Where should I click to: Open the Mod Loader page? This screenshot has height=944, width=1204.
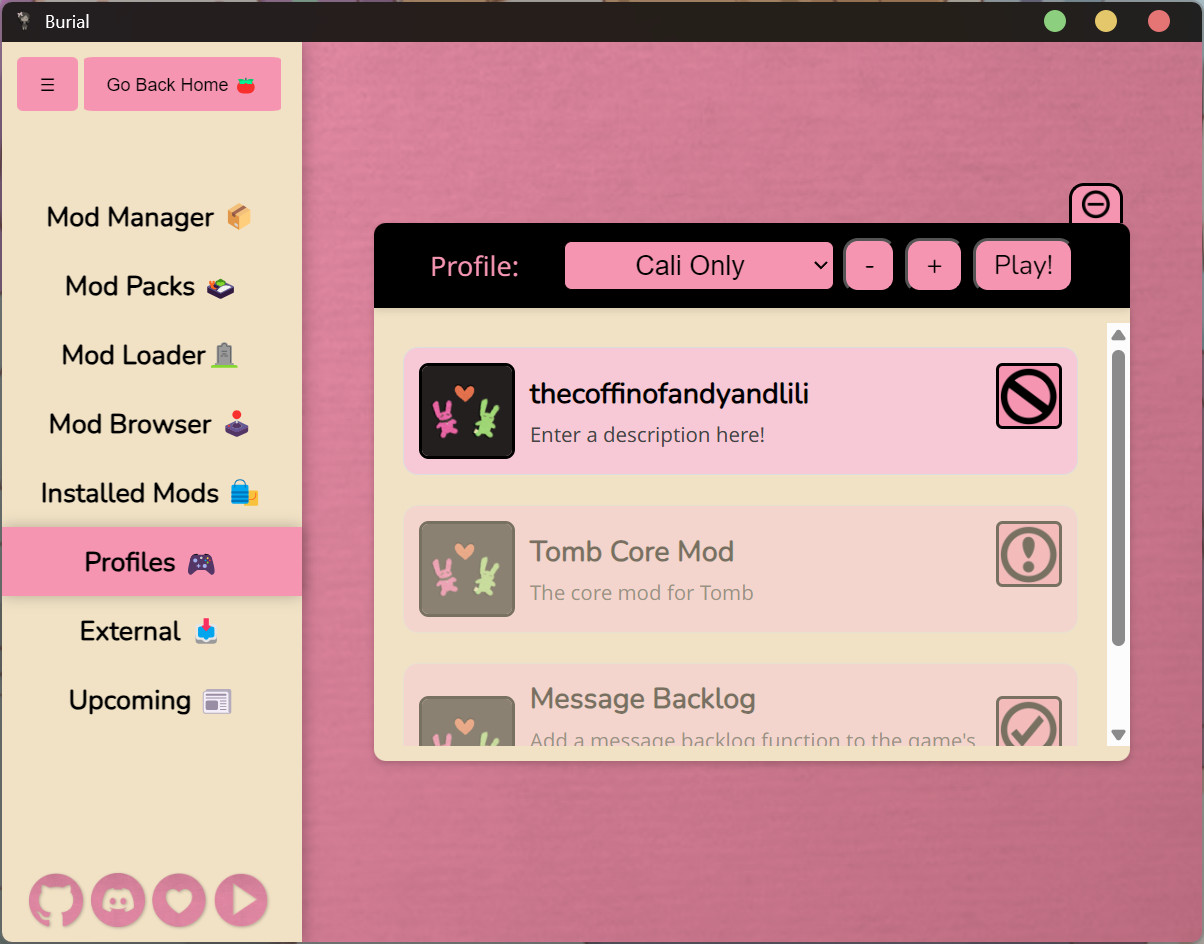tap(148, 355)
